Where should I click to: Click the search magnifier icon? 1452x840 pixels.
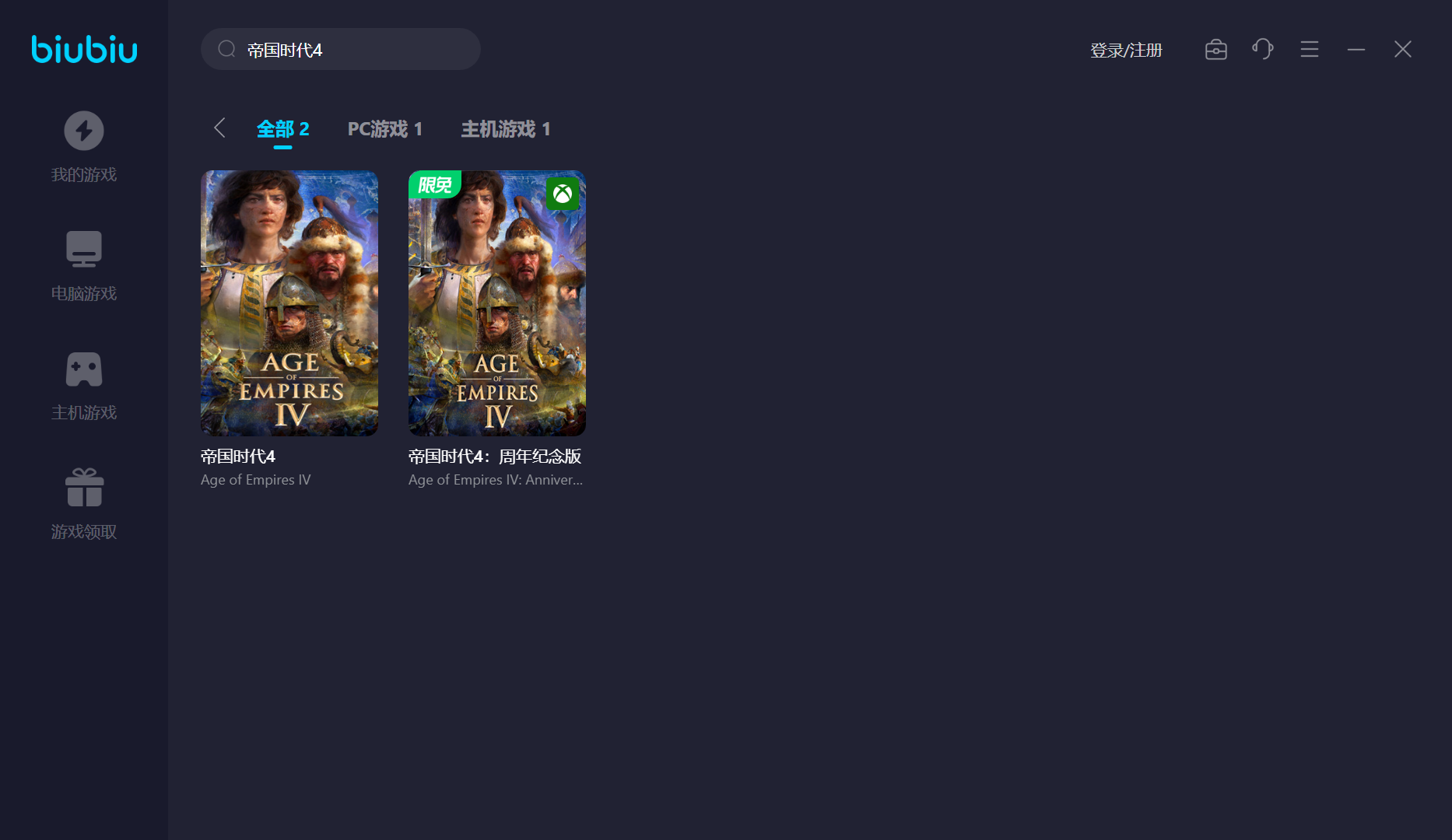[226, 50]
